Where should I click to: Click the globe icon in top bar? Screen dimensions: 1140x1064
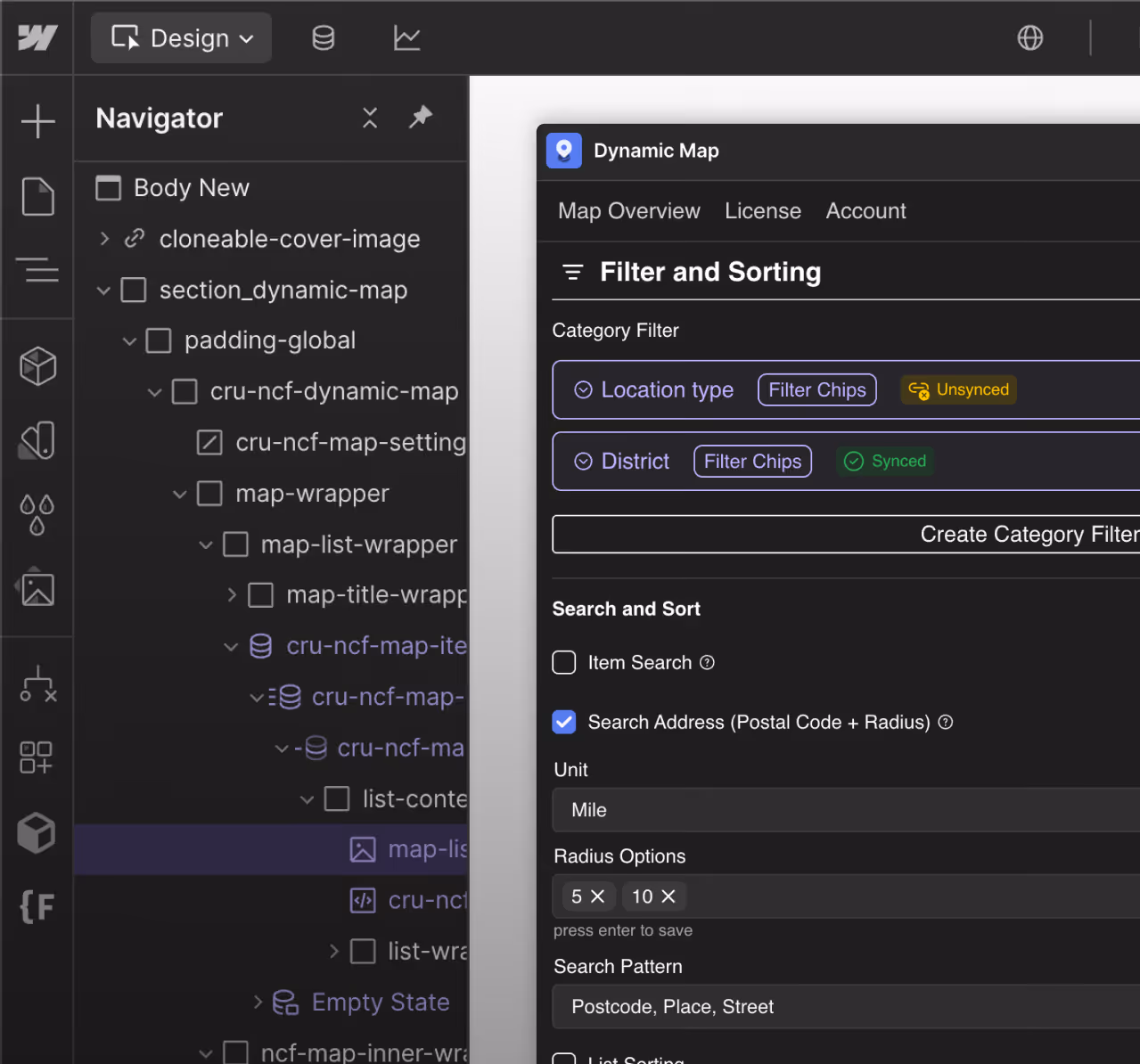pyautogui.click(x=1030, y=37)
